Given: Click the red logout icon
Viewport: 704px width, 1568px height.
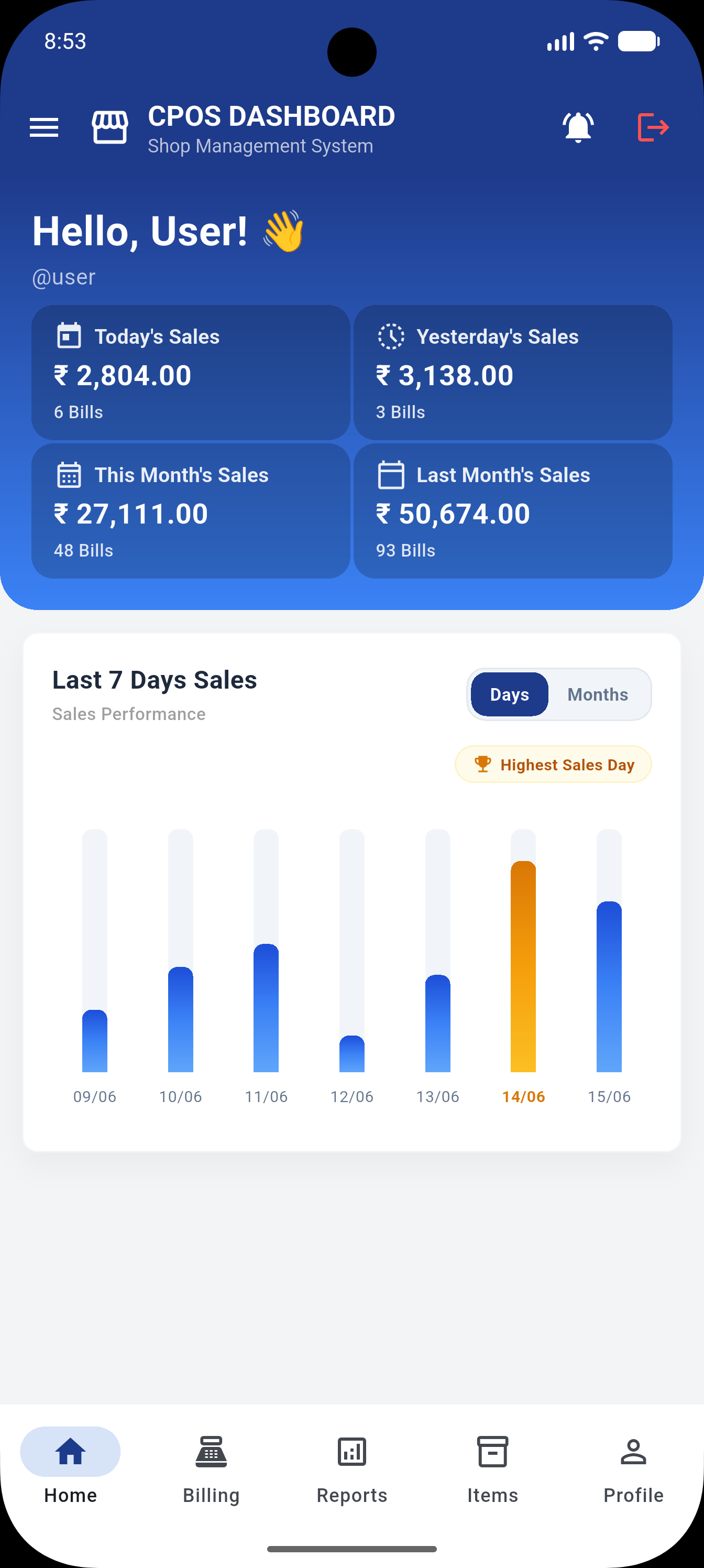Looking at the screenshot, I should click(653, 127).
